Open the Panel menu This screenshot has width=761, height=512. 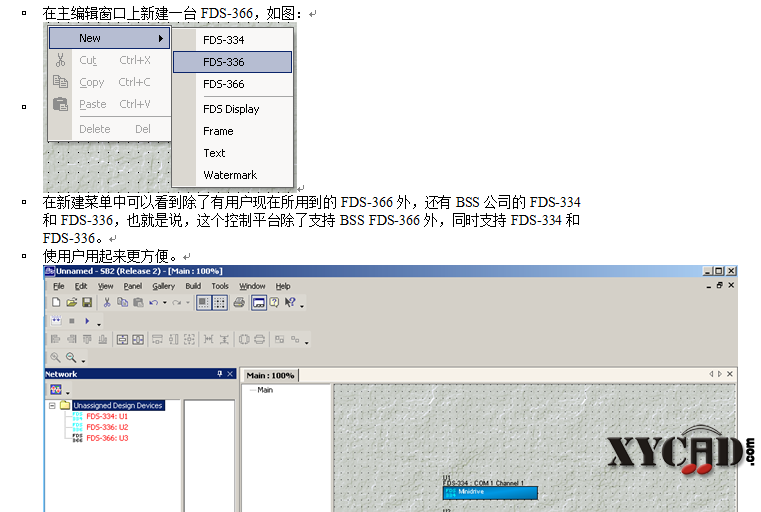(132, 286)
